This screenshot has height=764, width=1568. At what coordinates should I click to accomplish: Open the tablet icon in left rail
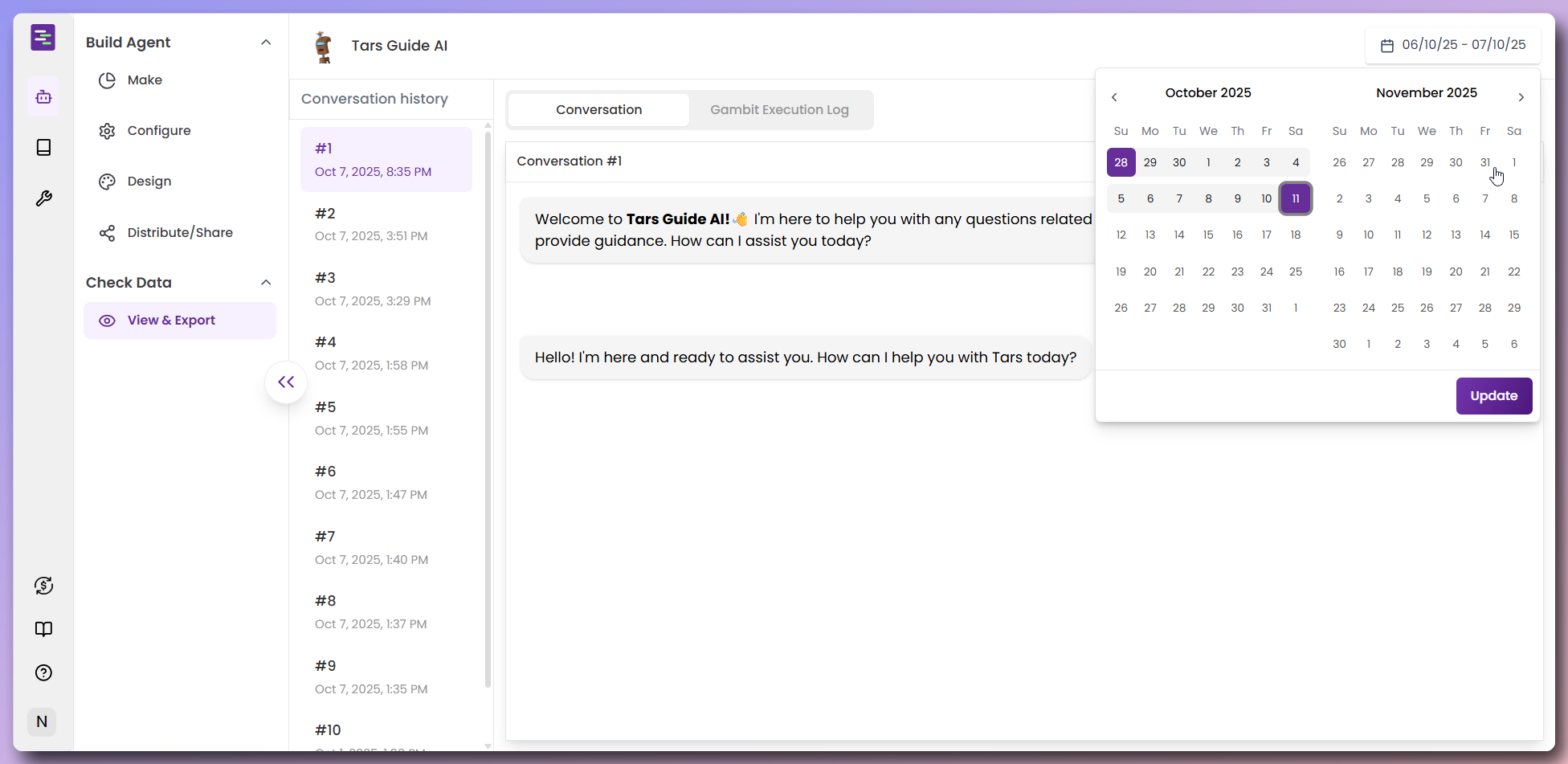point(43,147)
